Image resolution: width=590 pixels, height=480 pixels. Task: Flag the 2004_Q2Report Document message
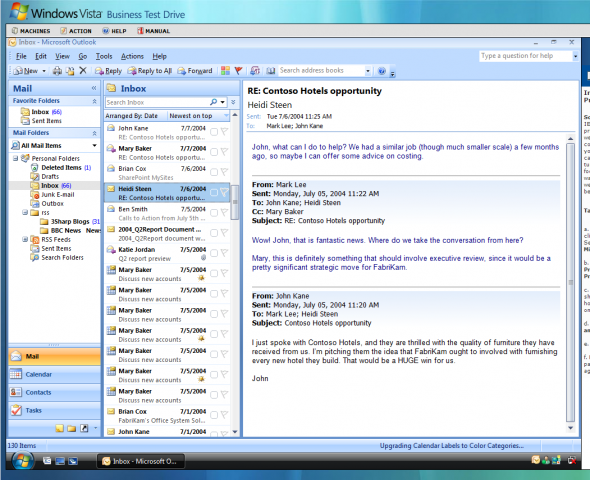point(224,233)
